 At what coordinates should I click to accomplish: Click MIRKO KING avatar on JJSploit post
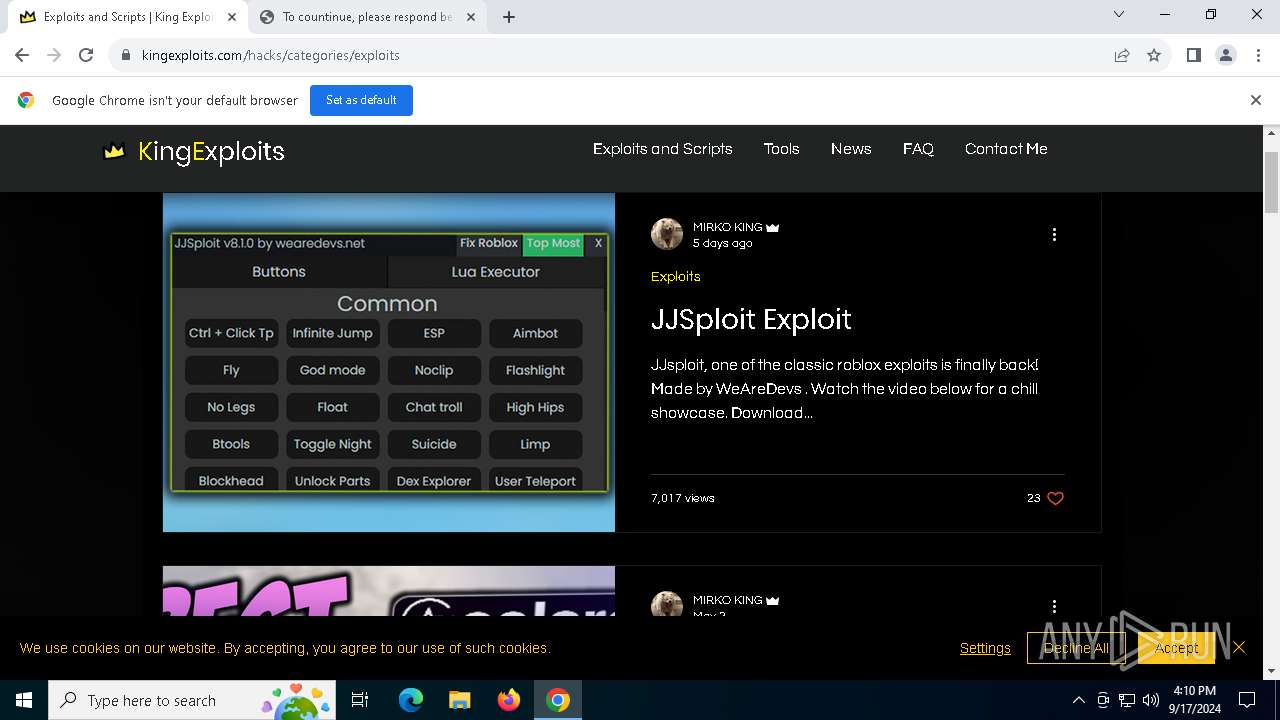click(x=667, y=234)
